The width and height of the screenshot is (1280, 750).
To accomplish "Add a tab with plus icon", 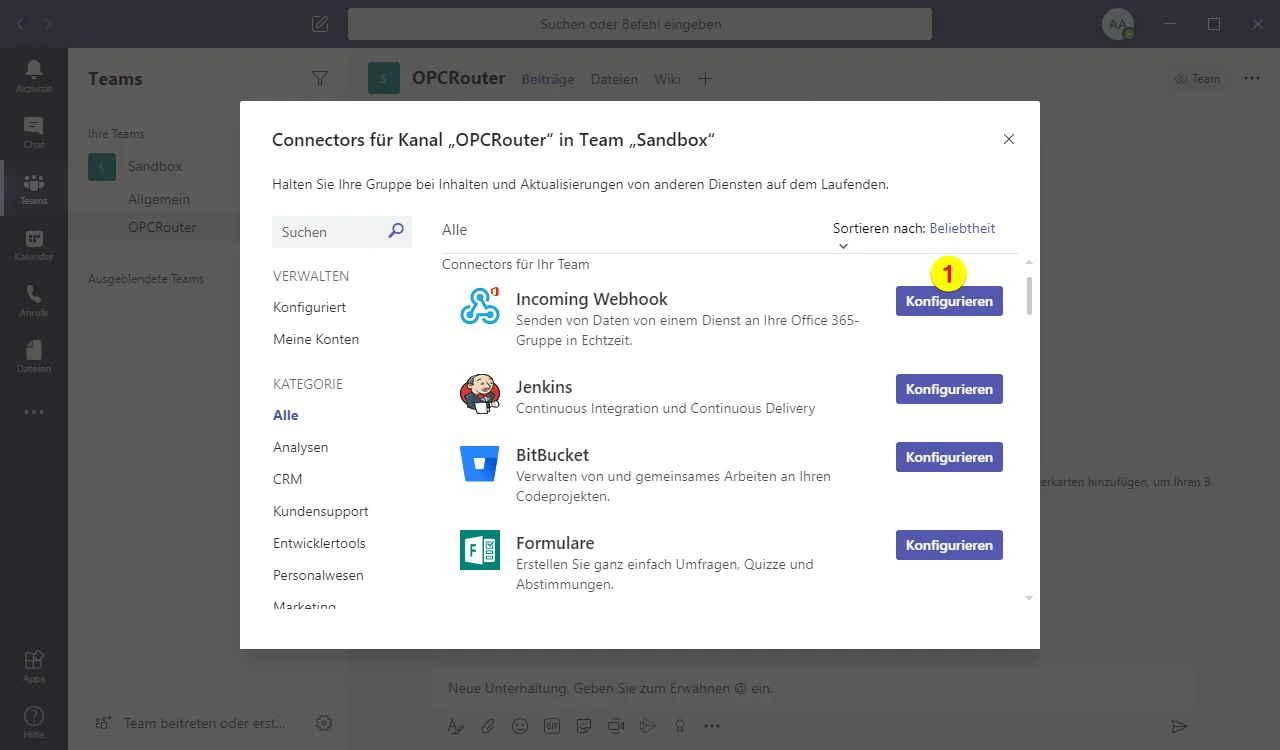I will pos(705,79).
